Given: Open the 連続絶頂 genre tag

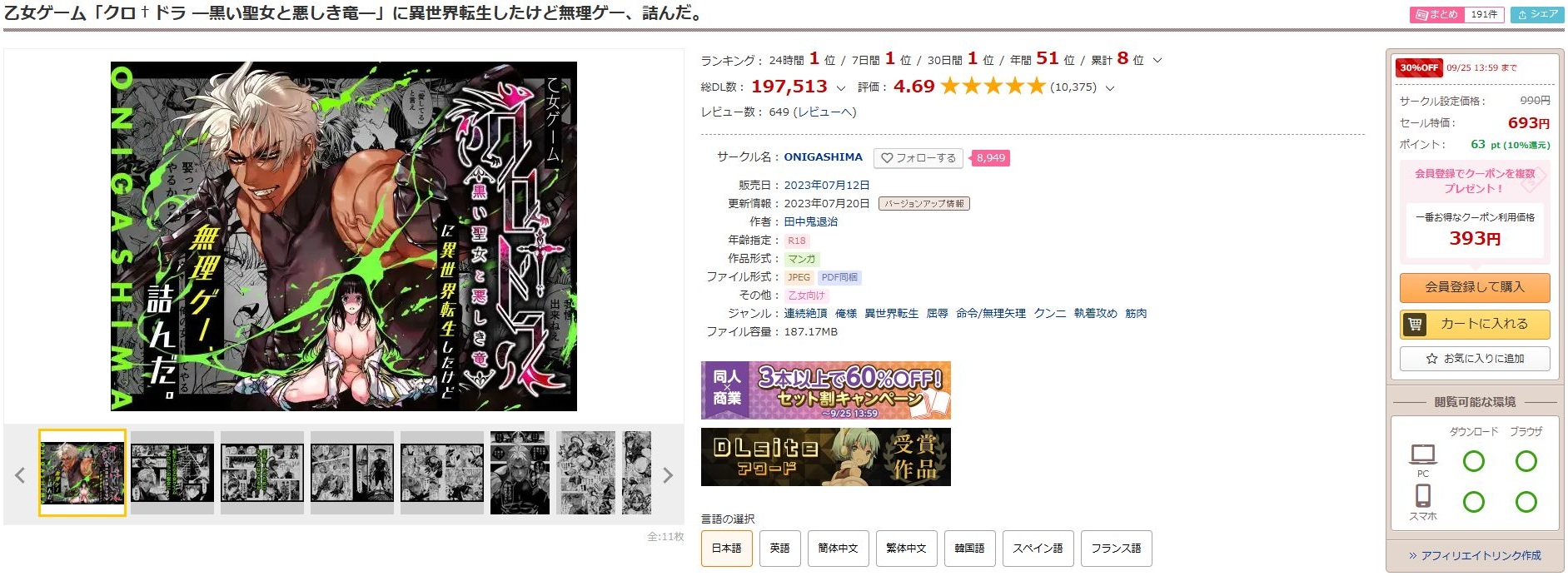Looking at the screenshot, I should coord(805,314).
